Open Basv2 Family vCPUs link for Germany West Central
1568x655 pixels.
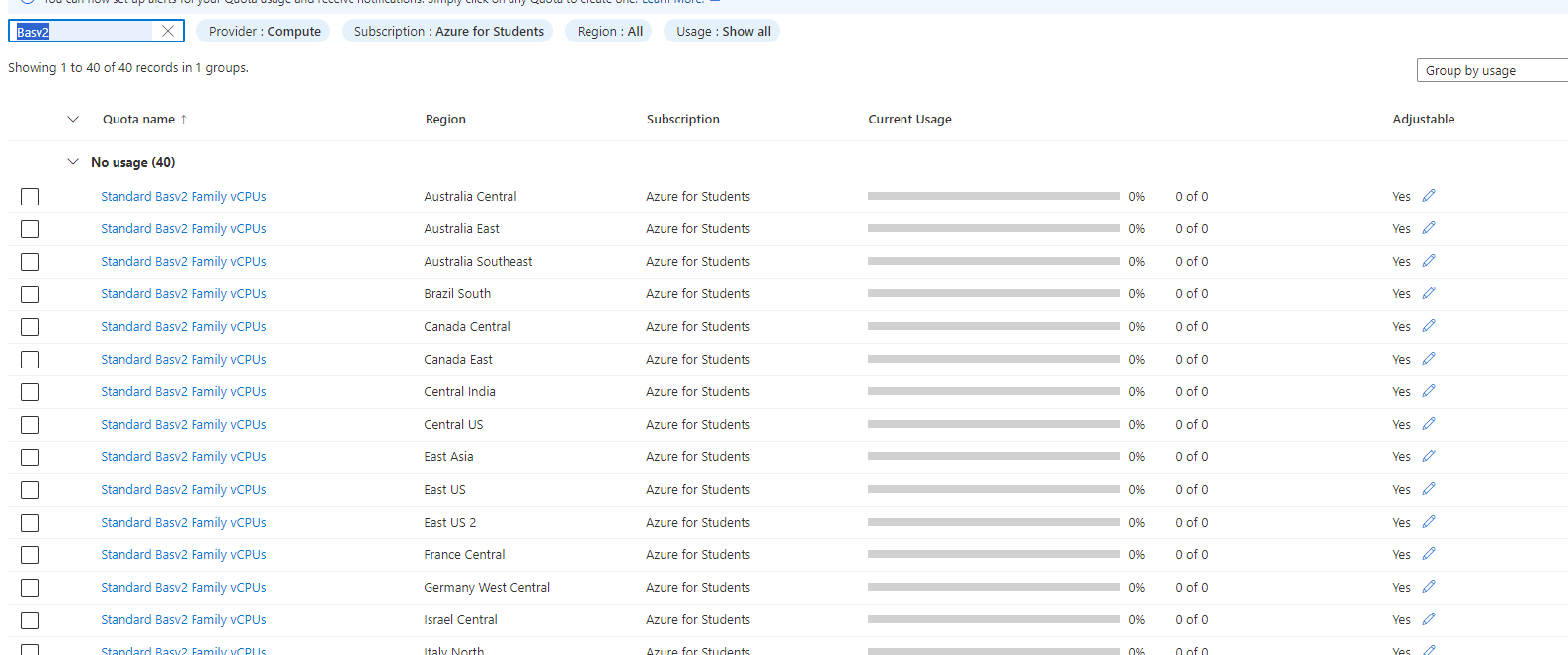tap(184, 588)
